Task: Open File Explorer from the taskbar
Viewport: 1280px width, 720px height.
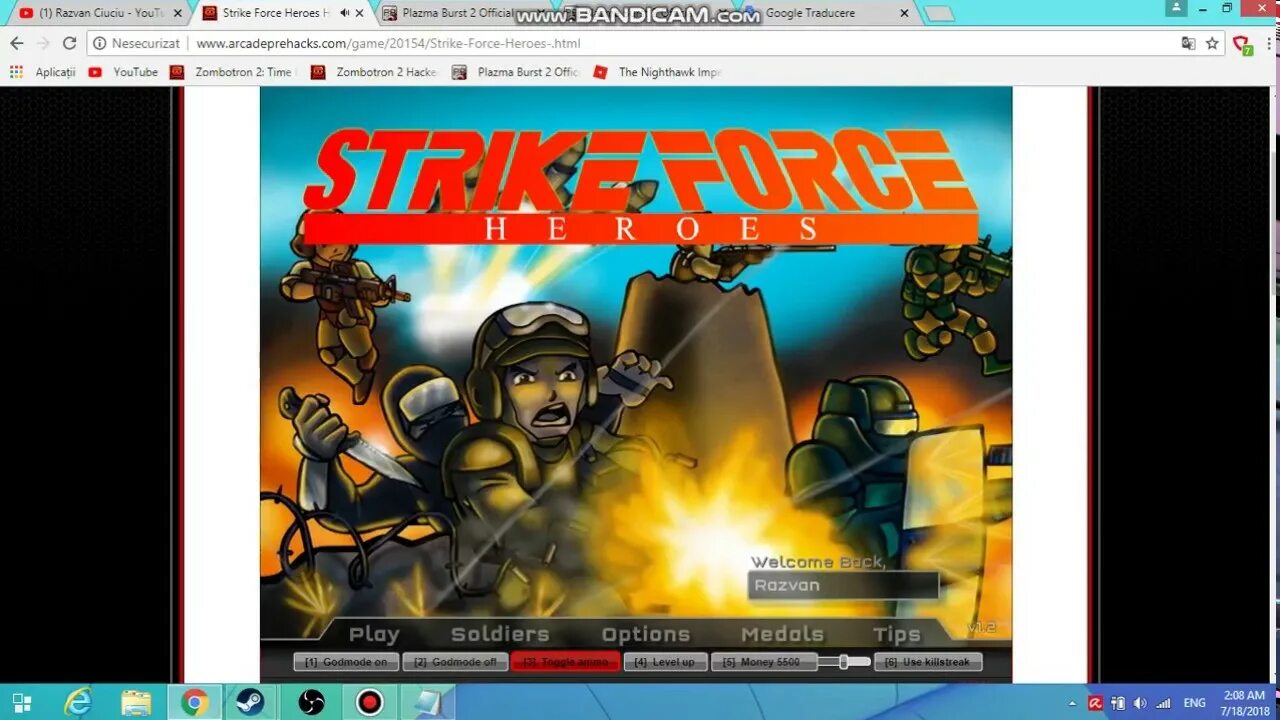Action: coord(136,702)
